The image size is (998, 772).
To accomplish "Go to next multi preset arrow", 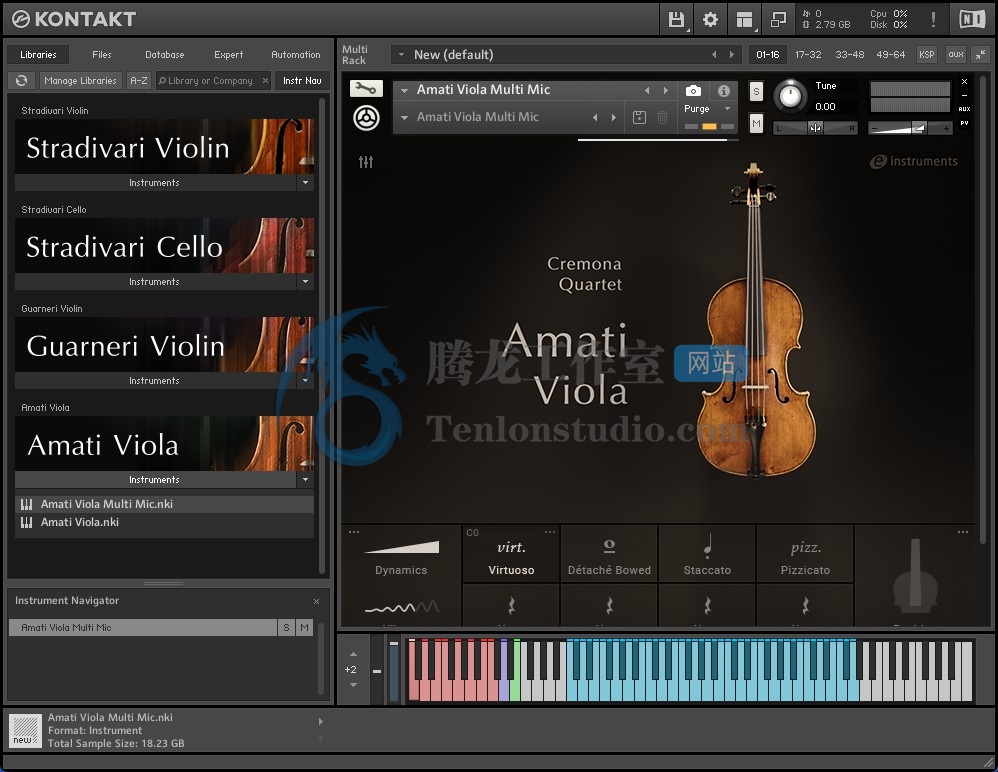I will 732,55.
